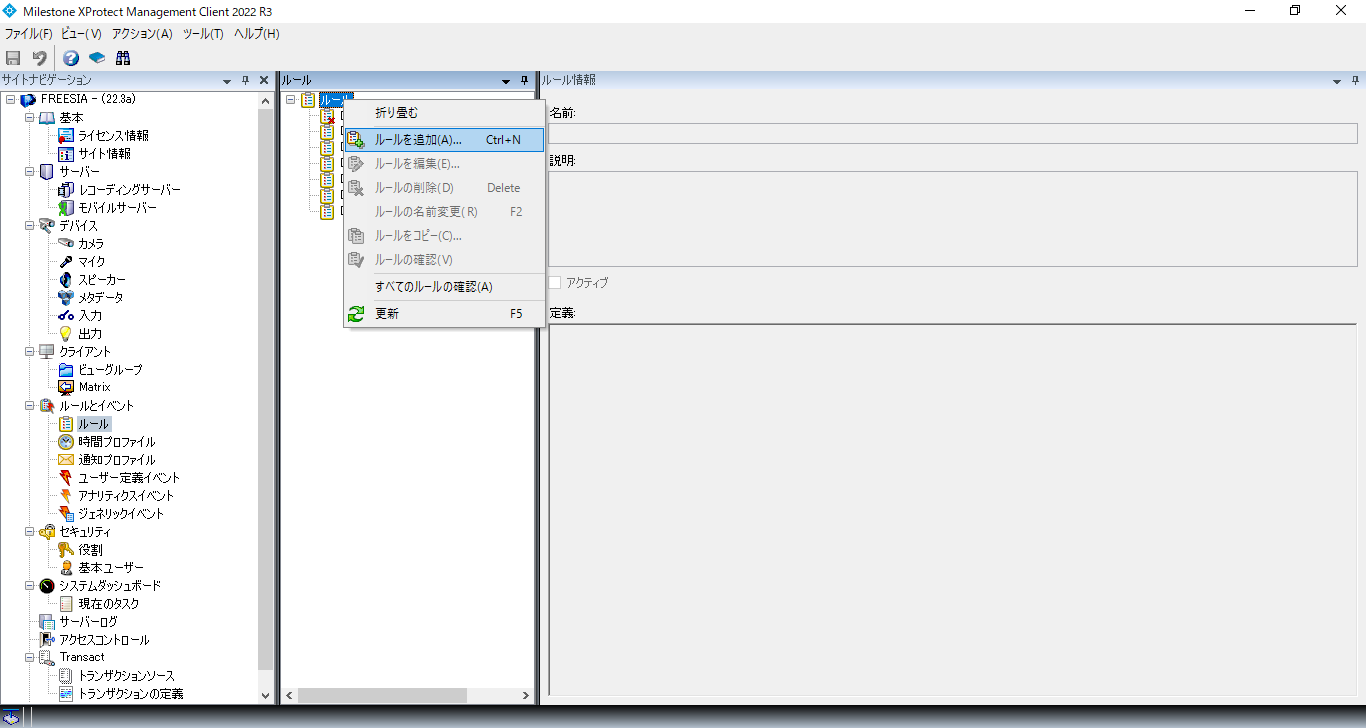The width and height of the screenshot is (1366, 728).
Task: Select トランザクションの定義 node
Action: (131, 694)
